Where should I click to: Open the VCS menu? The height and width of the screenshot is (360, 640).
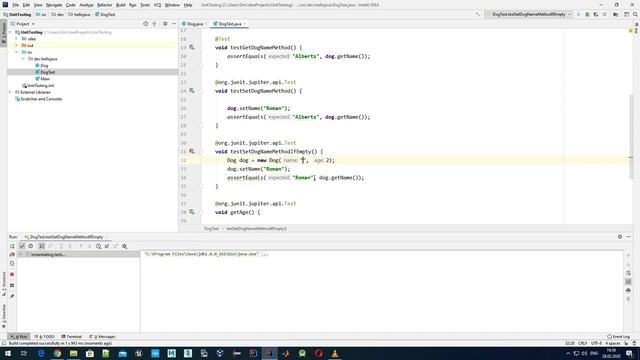tap(158, 5)
